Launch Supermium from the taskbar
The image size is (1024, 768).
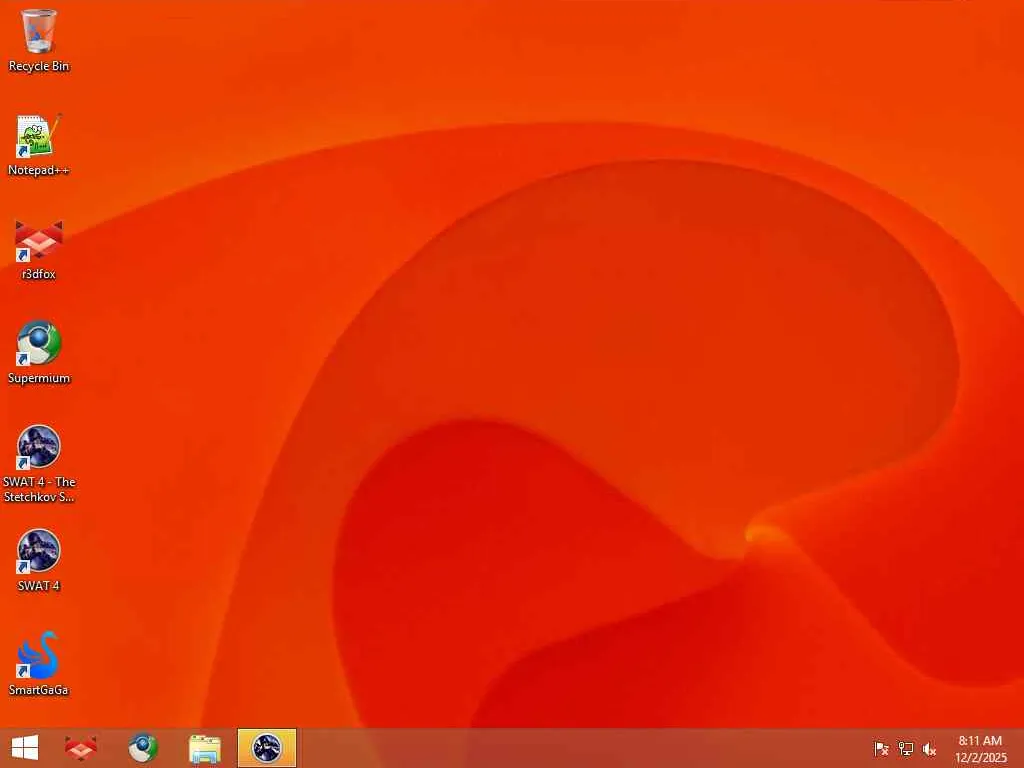pos(142,748)
